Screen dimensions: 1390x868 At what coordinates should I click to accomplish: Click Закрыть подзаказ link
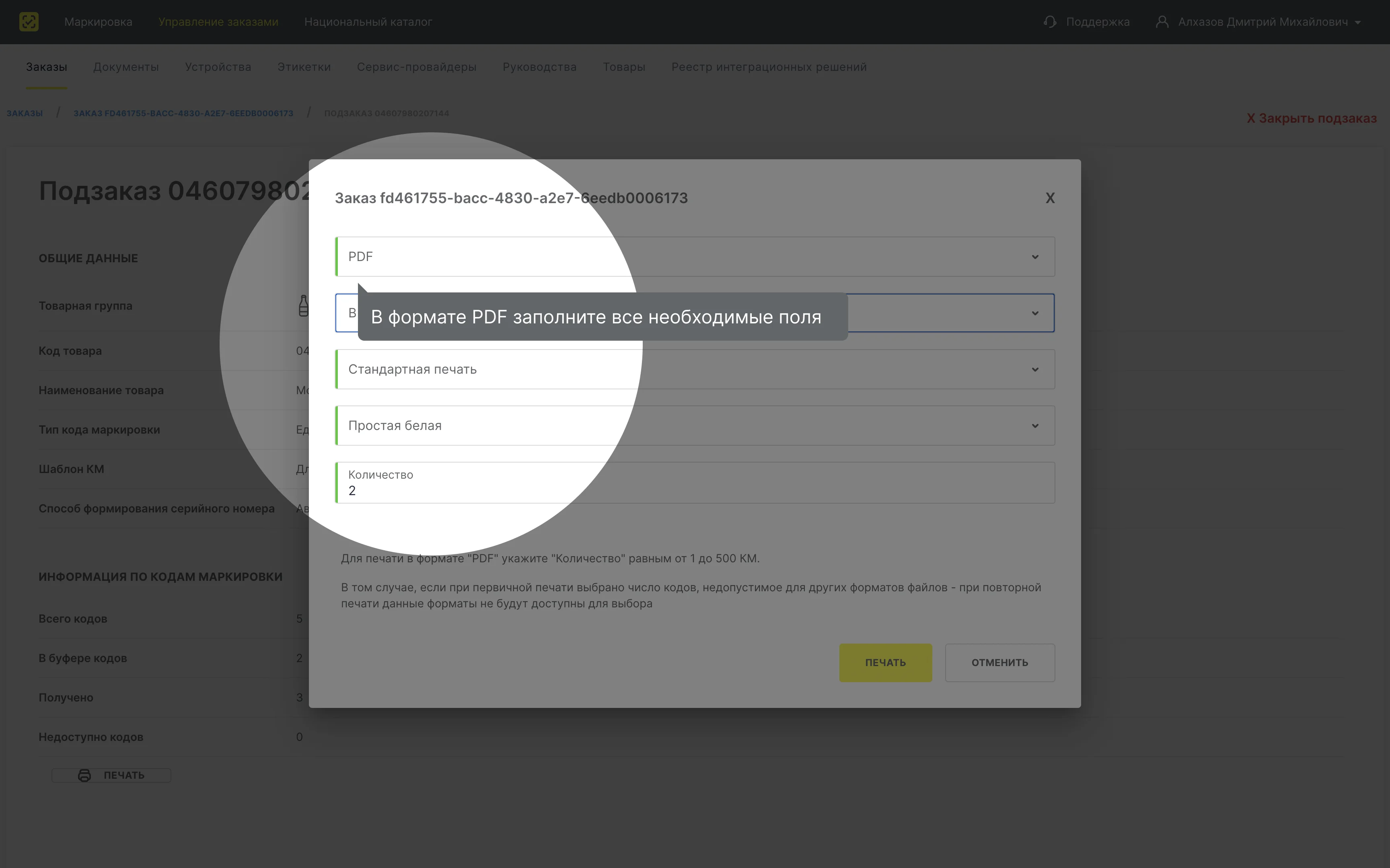[1312, 118]
